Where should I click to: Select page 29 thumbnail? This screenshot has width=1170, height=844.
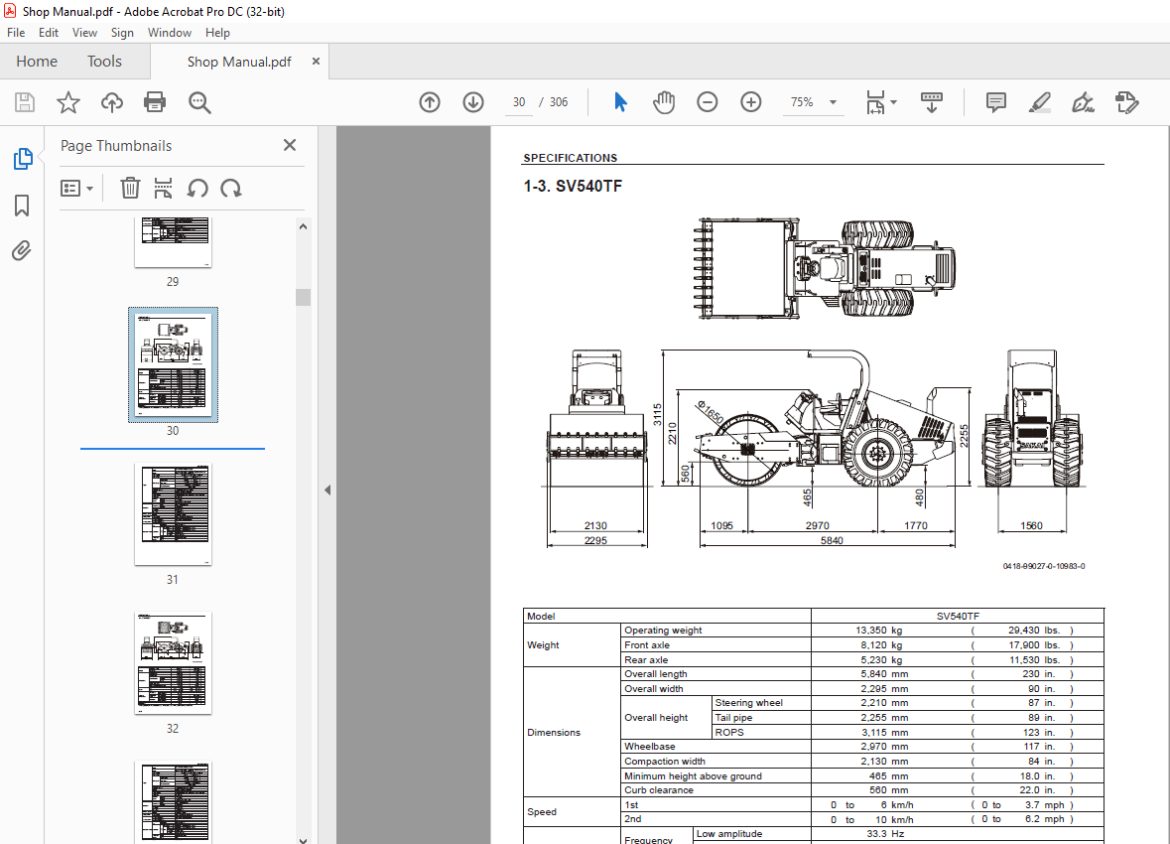pos(173,243)
